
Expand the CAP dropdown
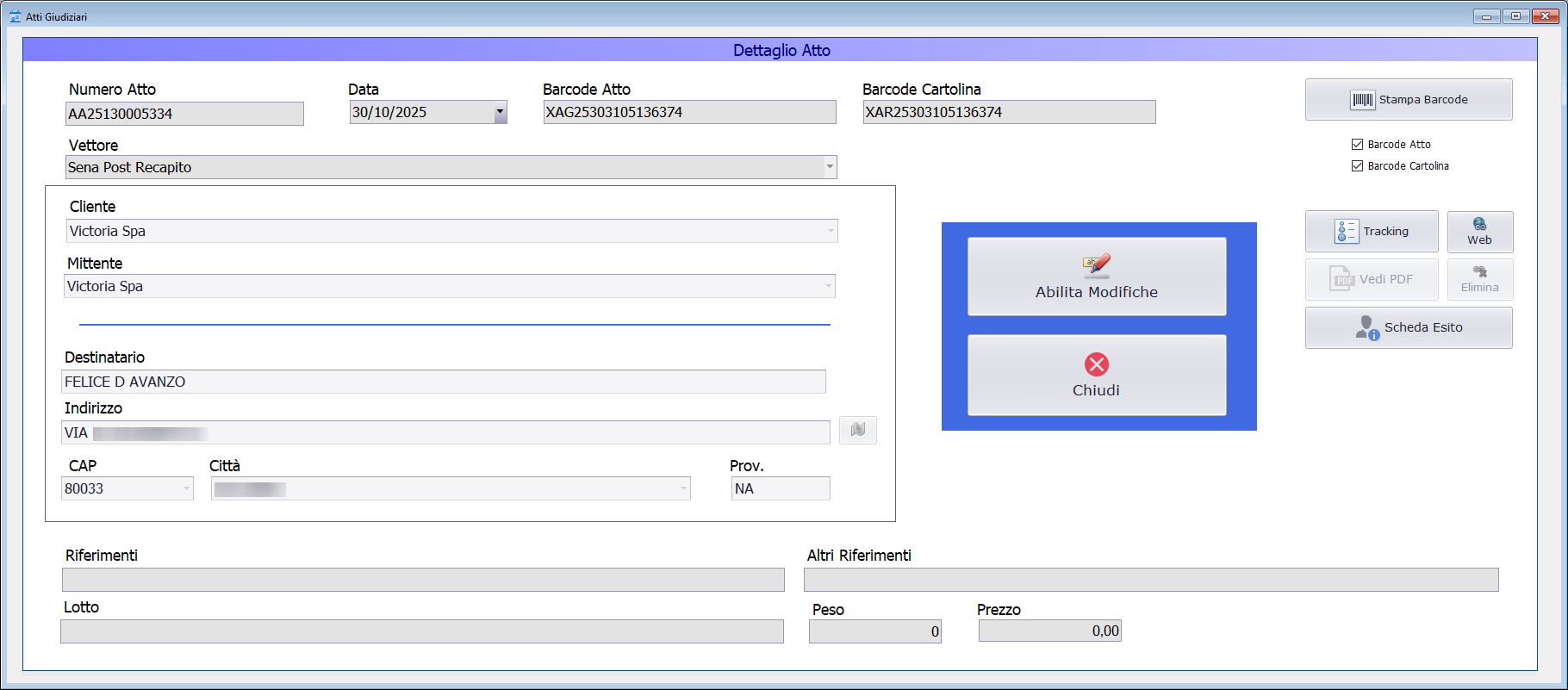coord(186,488)
